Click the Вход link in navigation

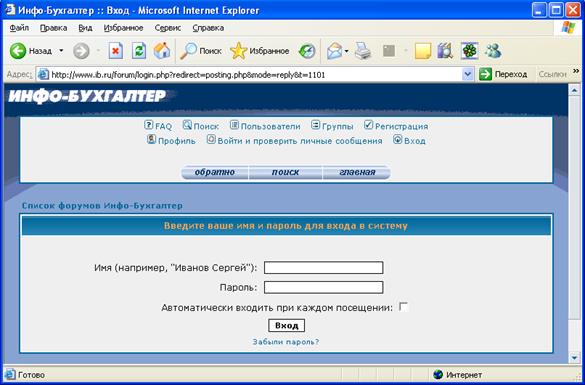point(415,141)
